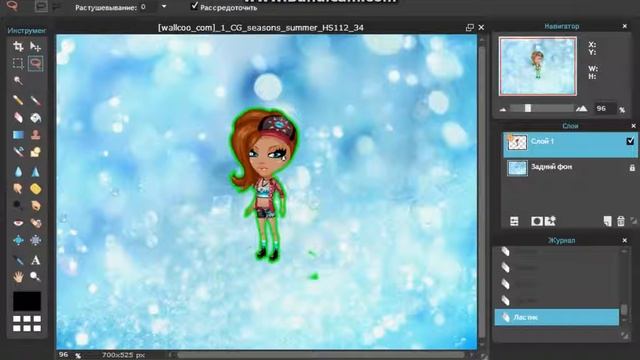640x360 pixels.
Task: Select the Lasso tool in toolbox
Action: pyautogui.click(x=36, y=63)
